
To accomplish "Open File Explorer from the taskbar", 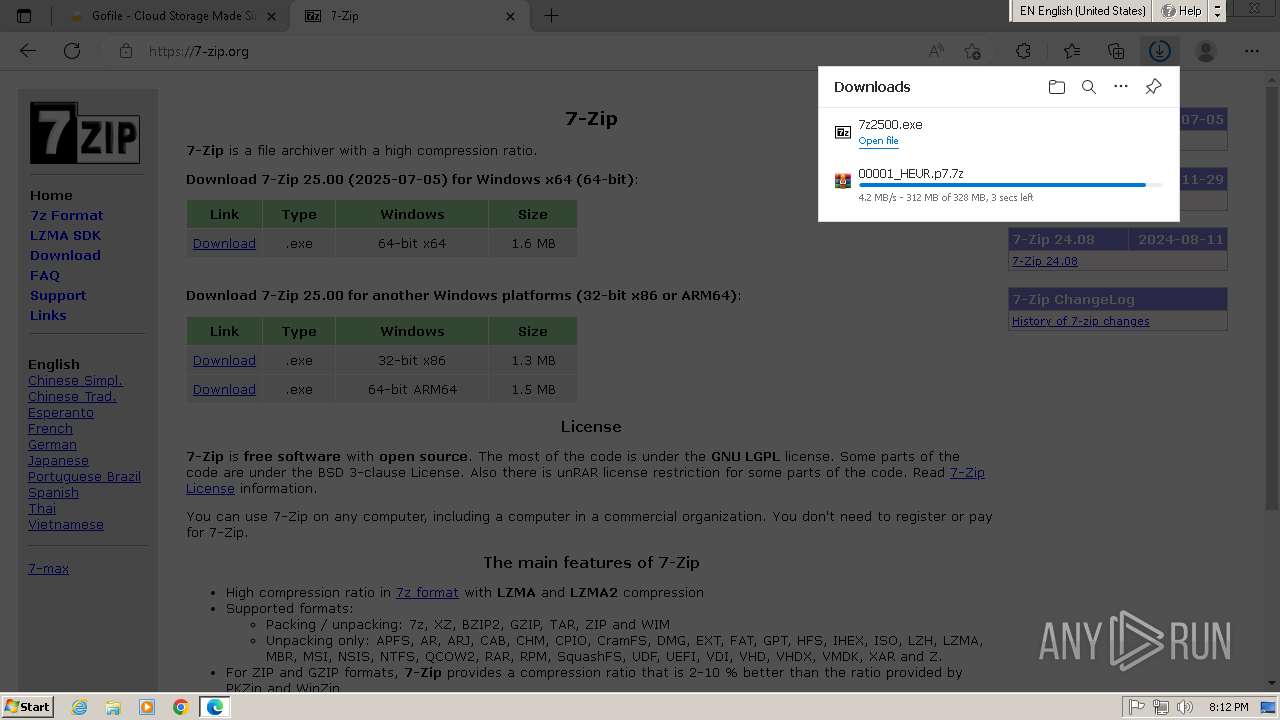I will [x=113, y=707].
